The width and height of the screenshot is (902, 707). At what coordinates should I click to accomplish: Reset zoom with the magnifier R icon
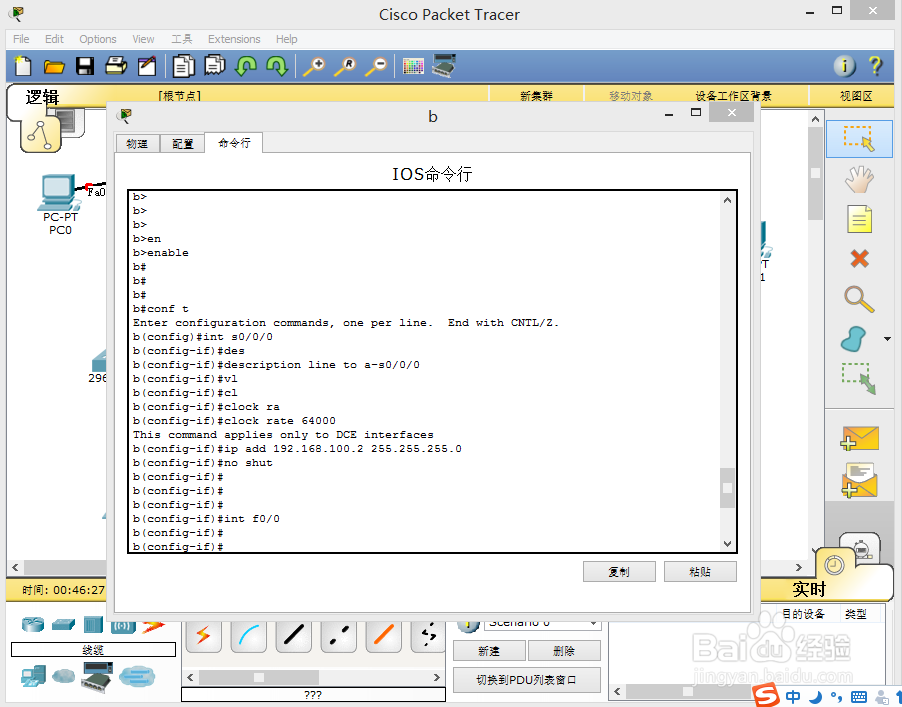coord(345,67)
